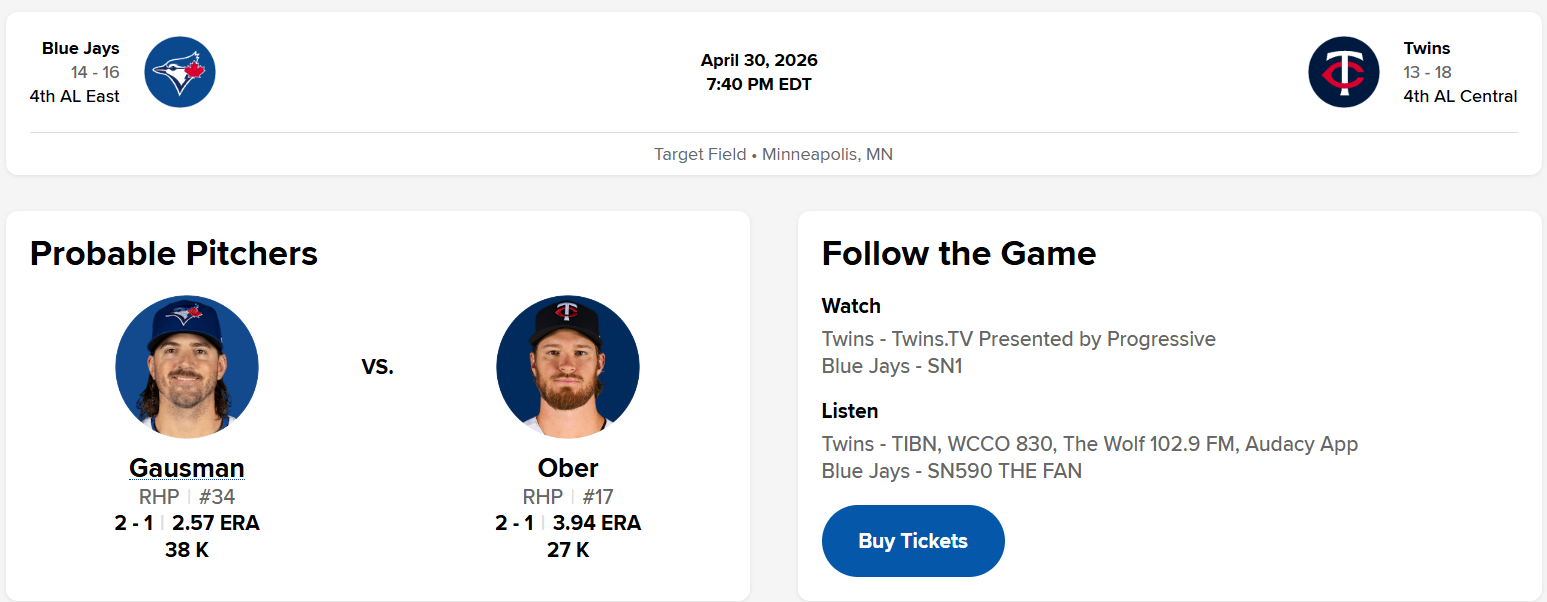This screenshot has width=1547, height=602.
Task: Click the Blue Jays team logo
Action: coord(180,72)
